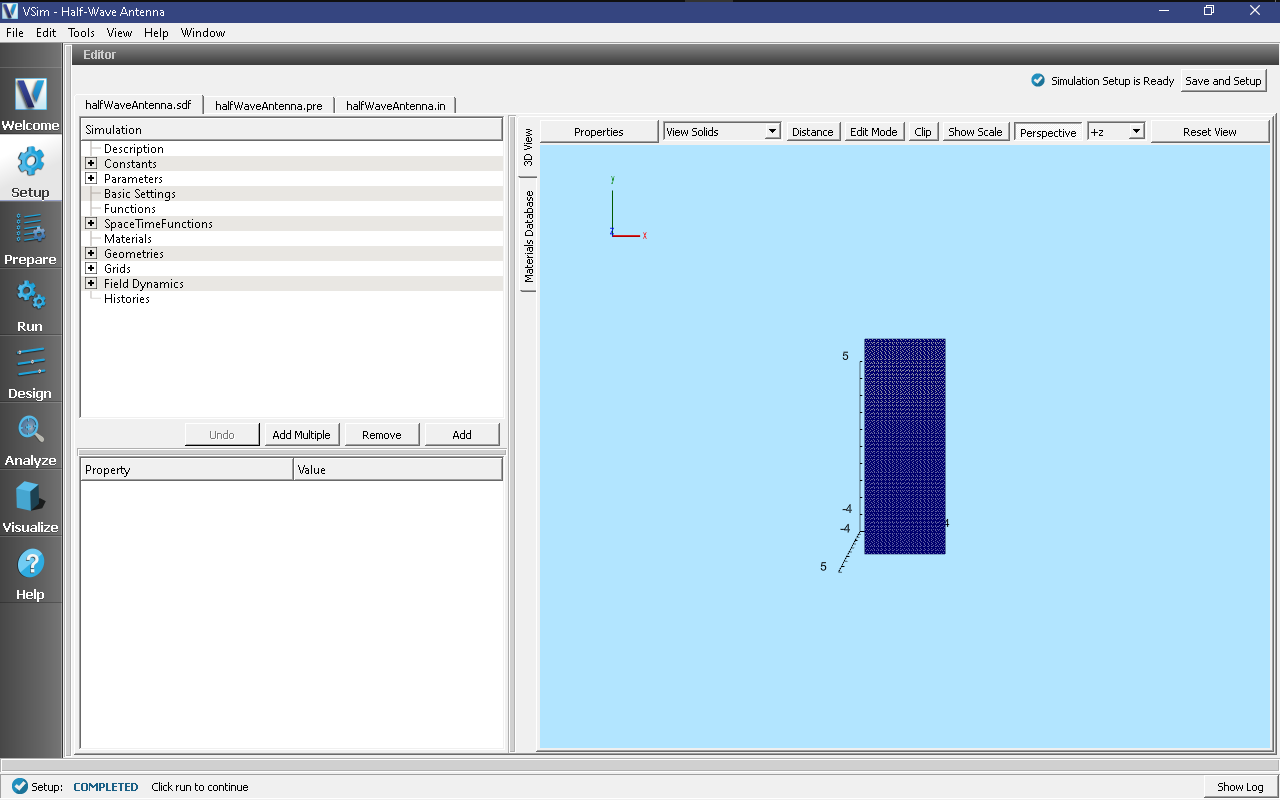This screenshot has width=1280, height=800.
Task: Click the Property column header
Action: tap(187, 469)
